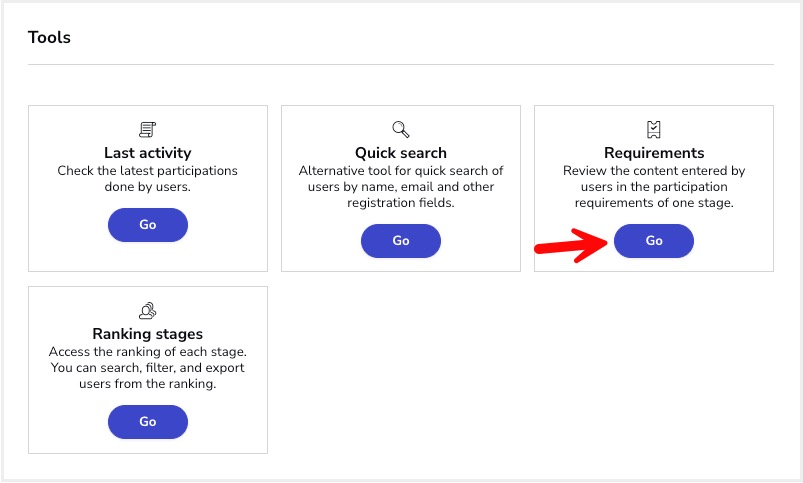Click the Requirements checklist icon
Viewport: 803px width, 483px height.
[653, 130]
